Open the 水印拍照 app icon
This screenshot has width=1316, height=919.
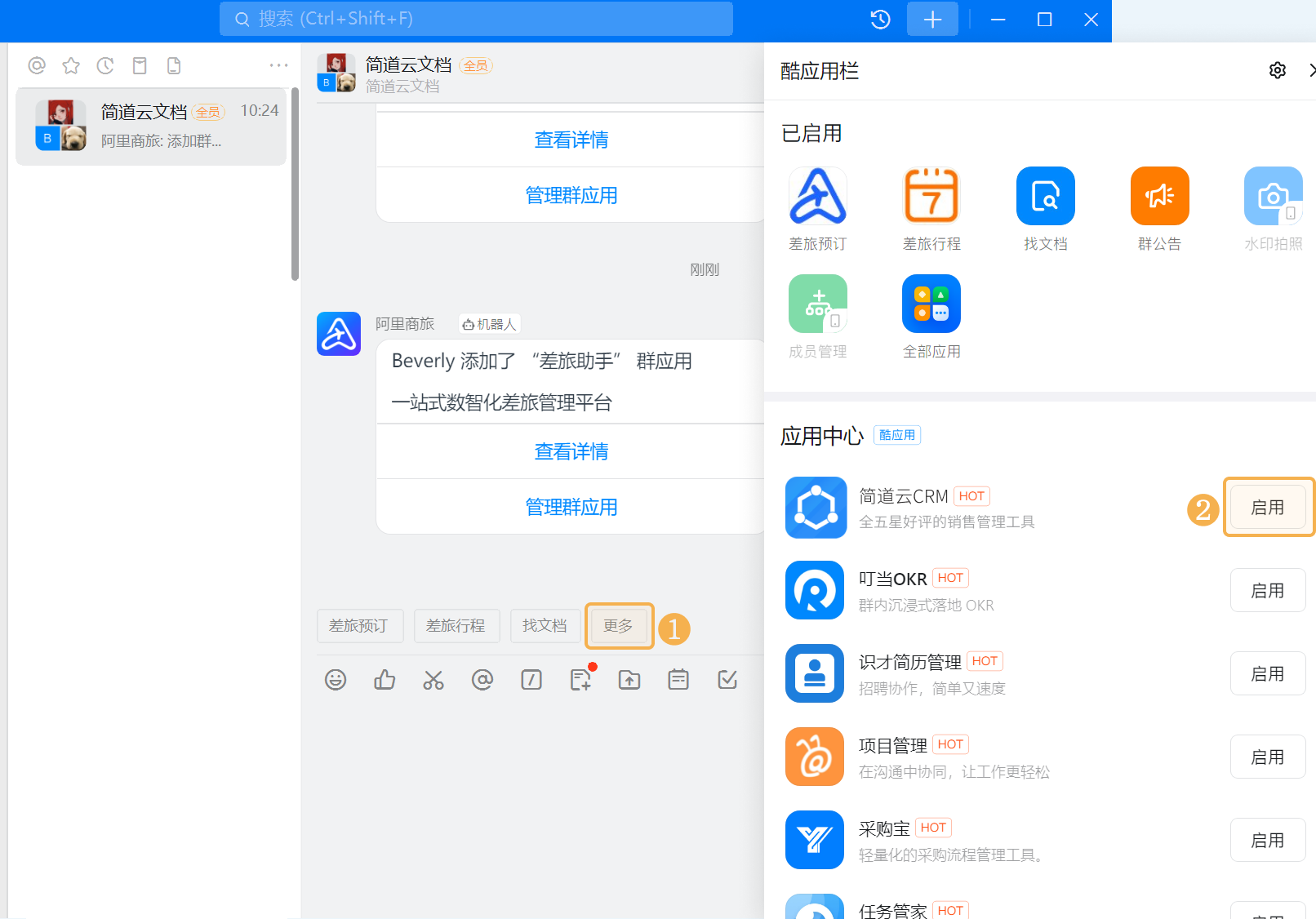[1274, 196]
